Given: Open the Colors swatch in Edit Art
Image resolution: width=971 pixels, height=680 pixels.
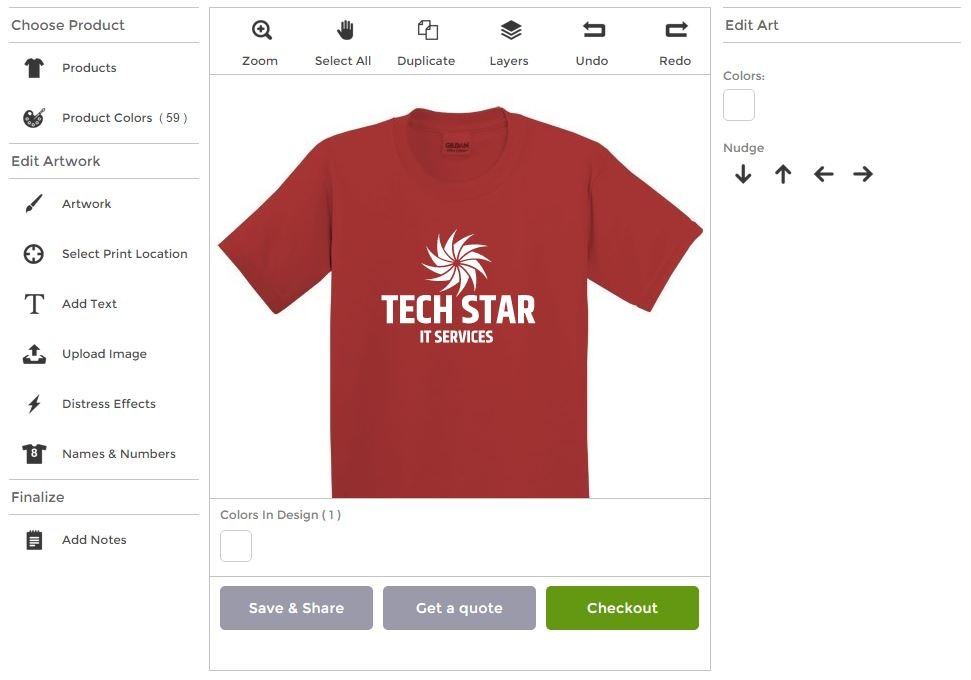Looking at the screenshot, I should (739, 104).
